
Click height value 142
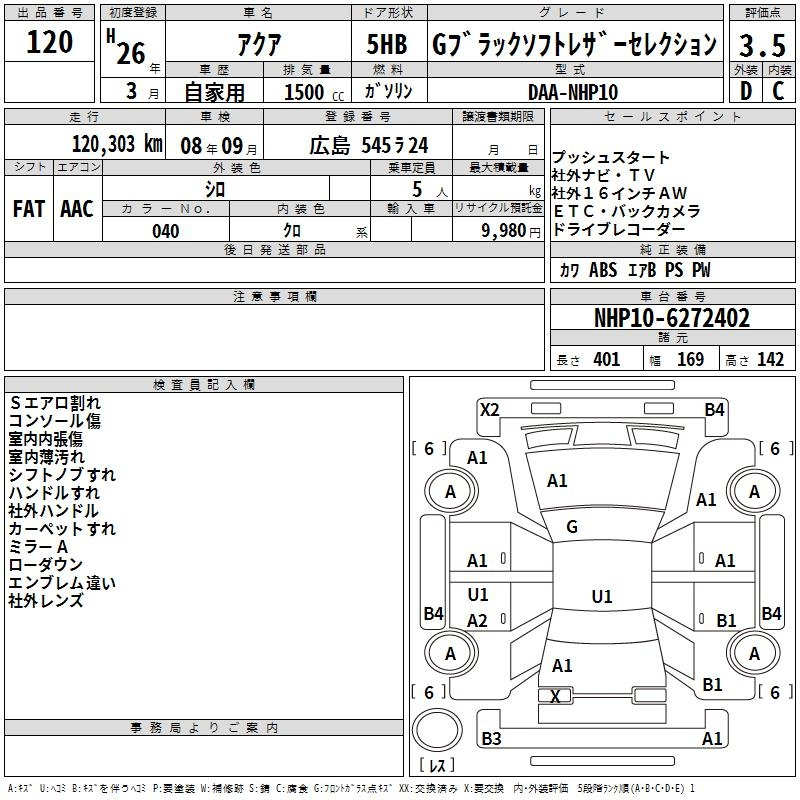tap(770, 360)
